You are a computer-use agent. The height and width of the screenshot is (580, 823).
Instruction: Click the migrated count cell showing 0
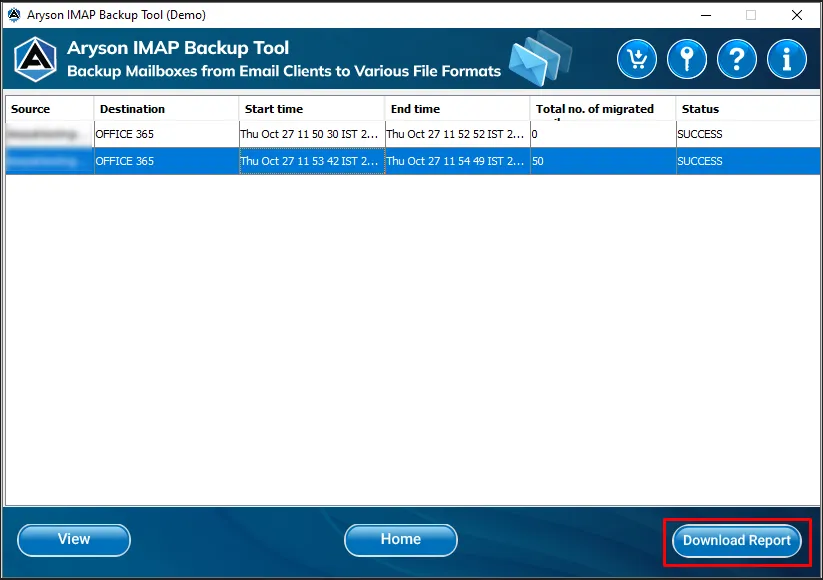coord(603,134)
